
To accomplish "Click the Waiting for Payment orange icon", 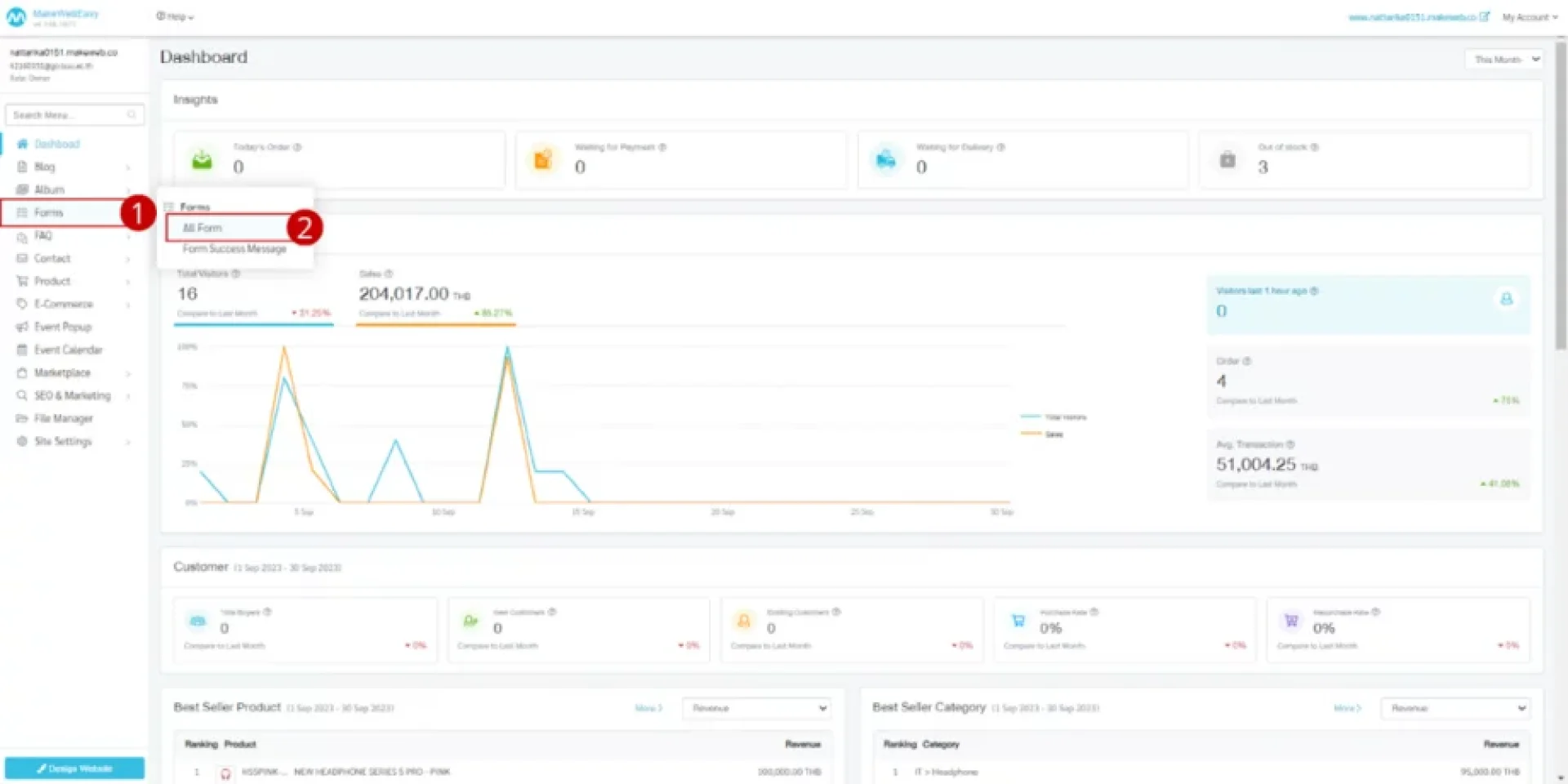I will click(x=543, y=160).
